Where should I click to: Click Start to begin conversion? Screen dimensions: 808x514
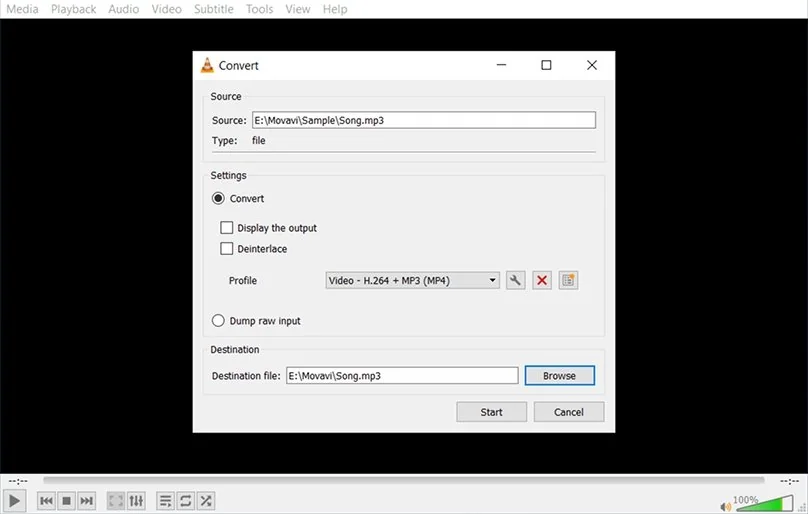[492, 412]
